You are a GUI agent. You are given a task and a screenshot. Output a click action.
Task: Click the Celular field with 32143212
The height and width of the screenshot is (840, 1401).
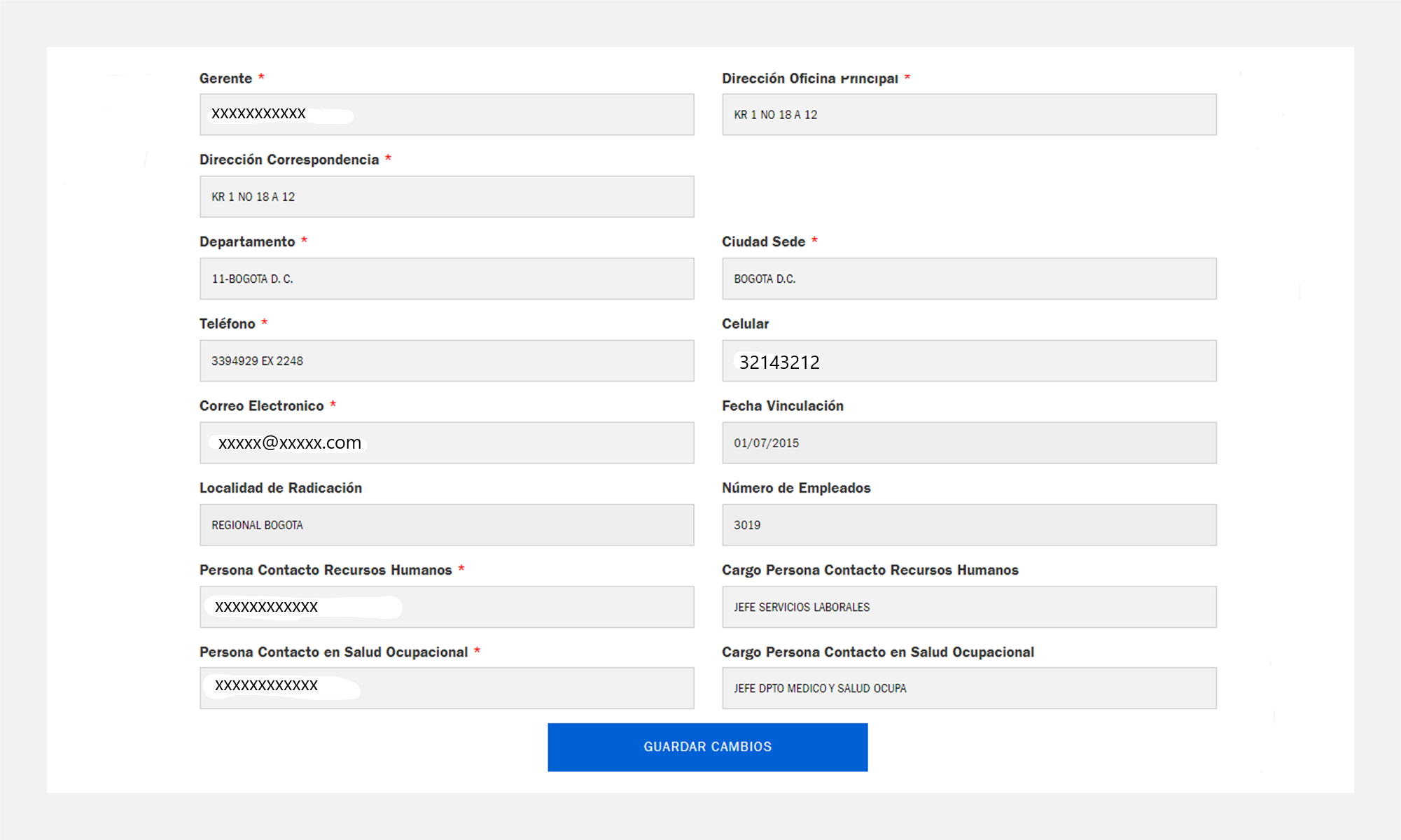[x=969, y=360]
